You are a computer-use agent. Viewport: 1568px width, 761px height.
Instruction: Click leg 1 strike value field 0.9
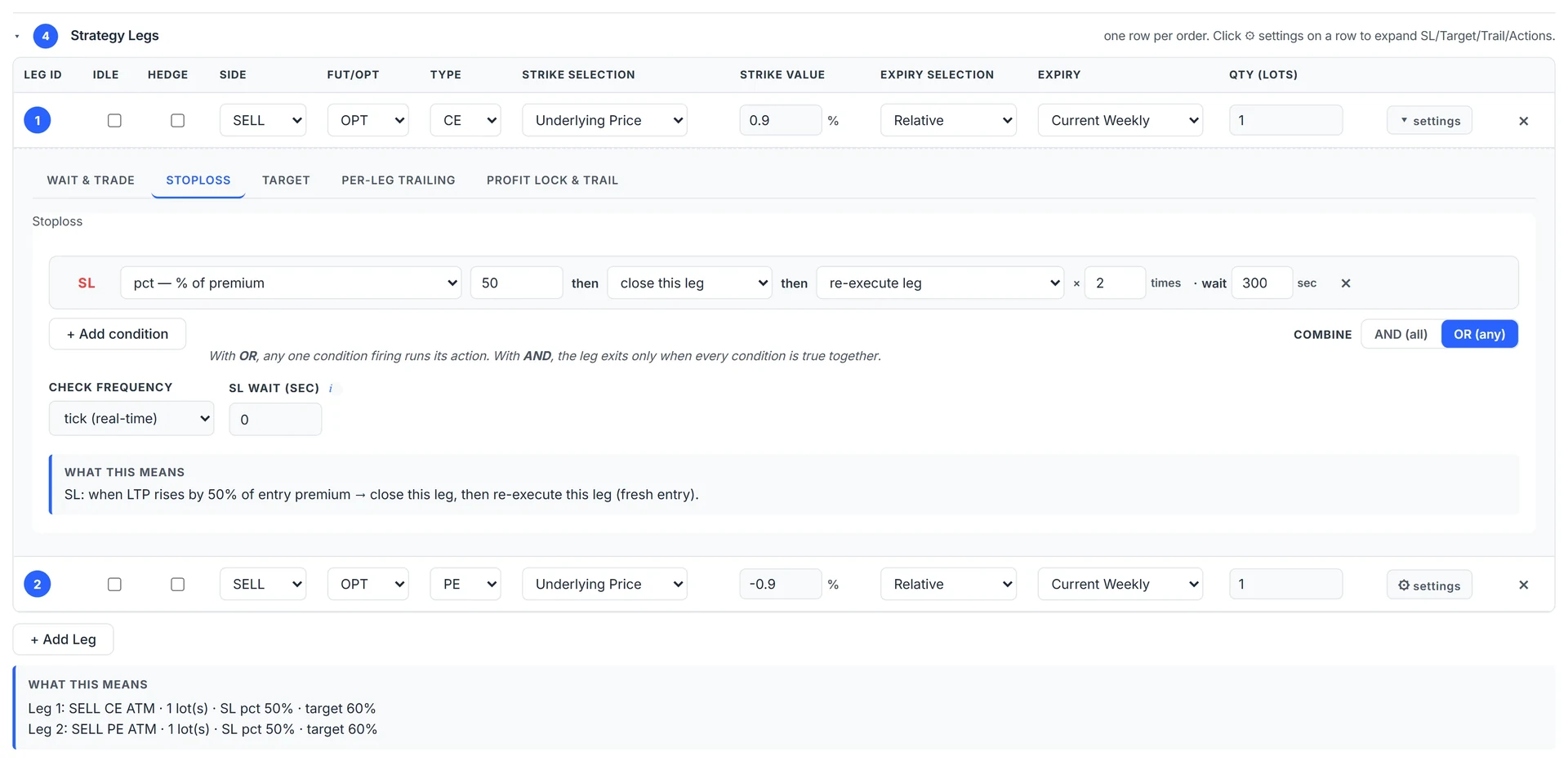click(x=780, y=120)
